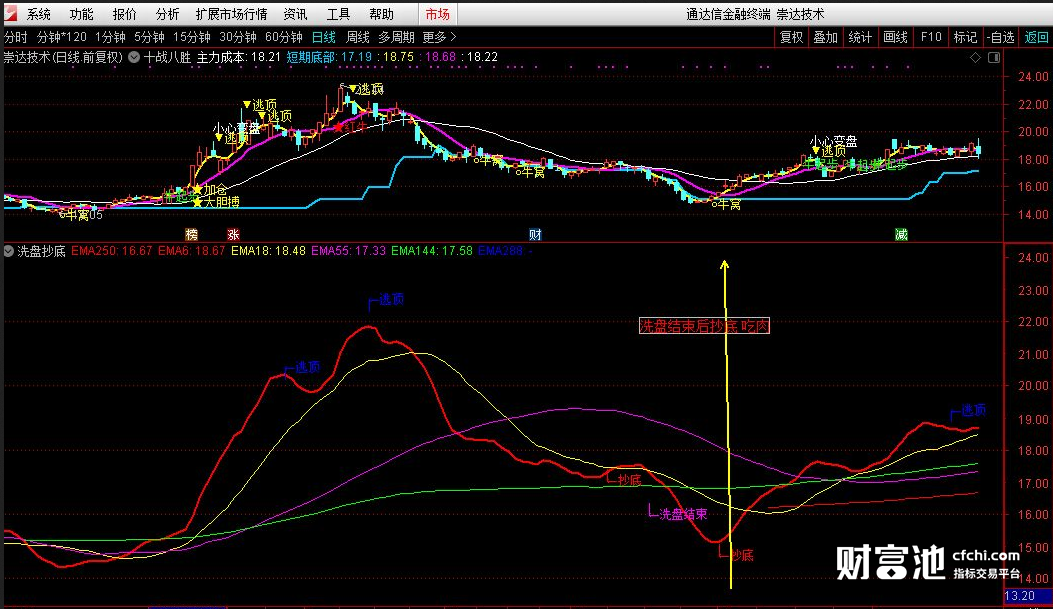Open dropdown next to 崇达技术(日线.前复权)
Screen dimensions: 1053x609
click(134, 58)
